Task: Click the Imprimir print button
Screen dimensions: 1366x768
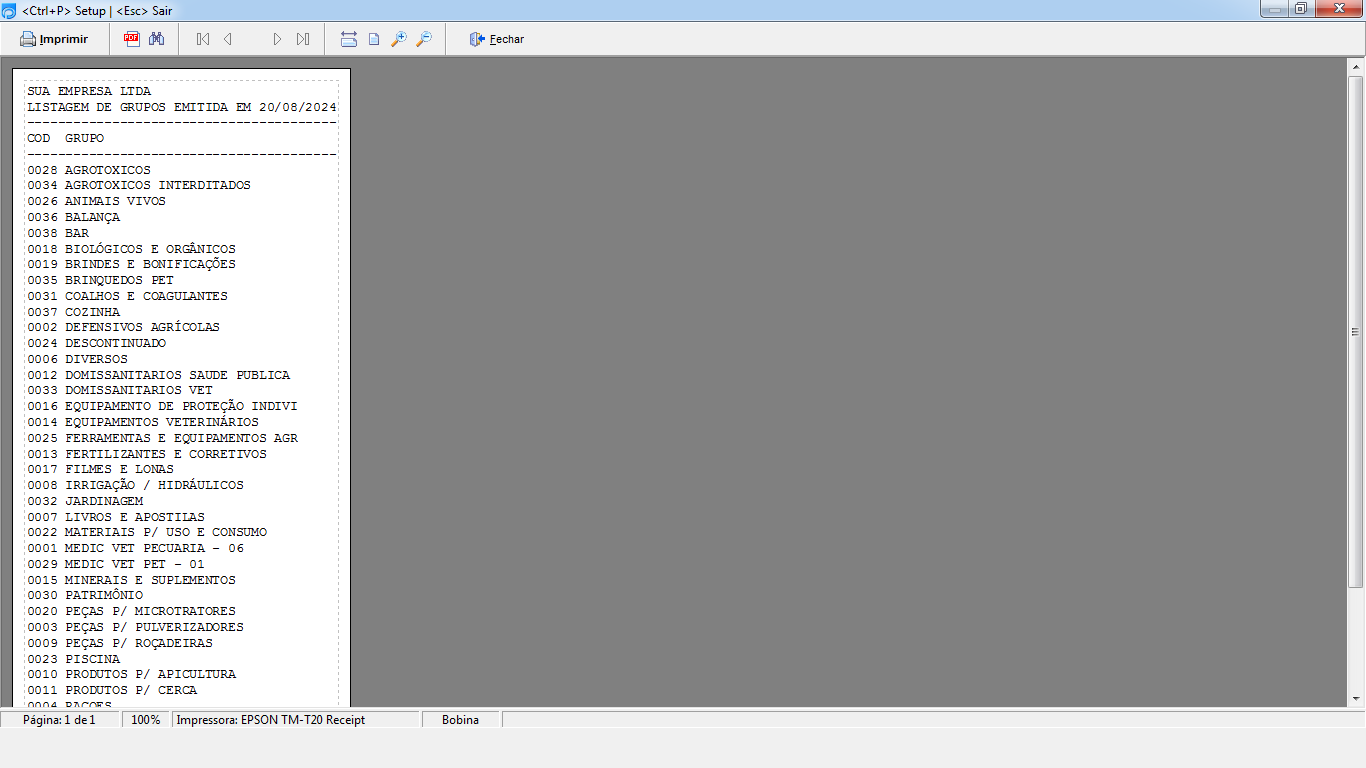Action: (x=54, y=39)
